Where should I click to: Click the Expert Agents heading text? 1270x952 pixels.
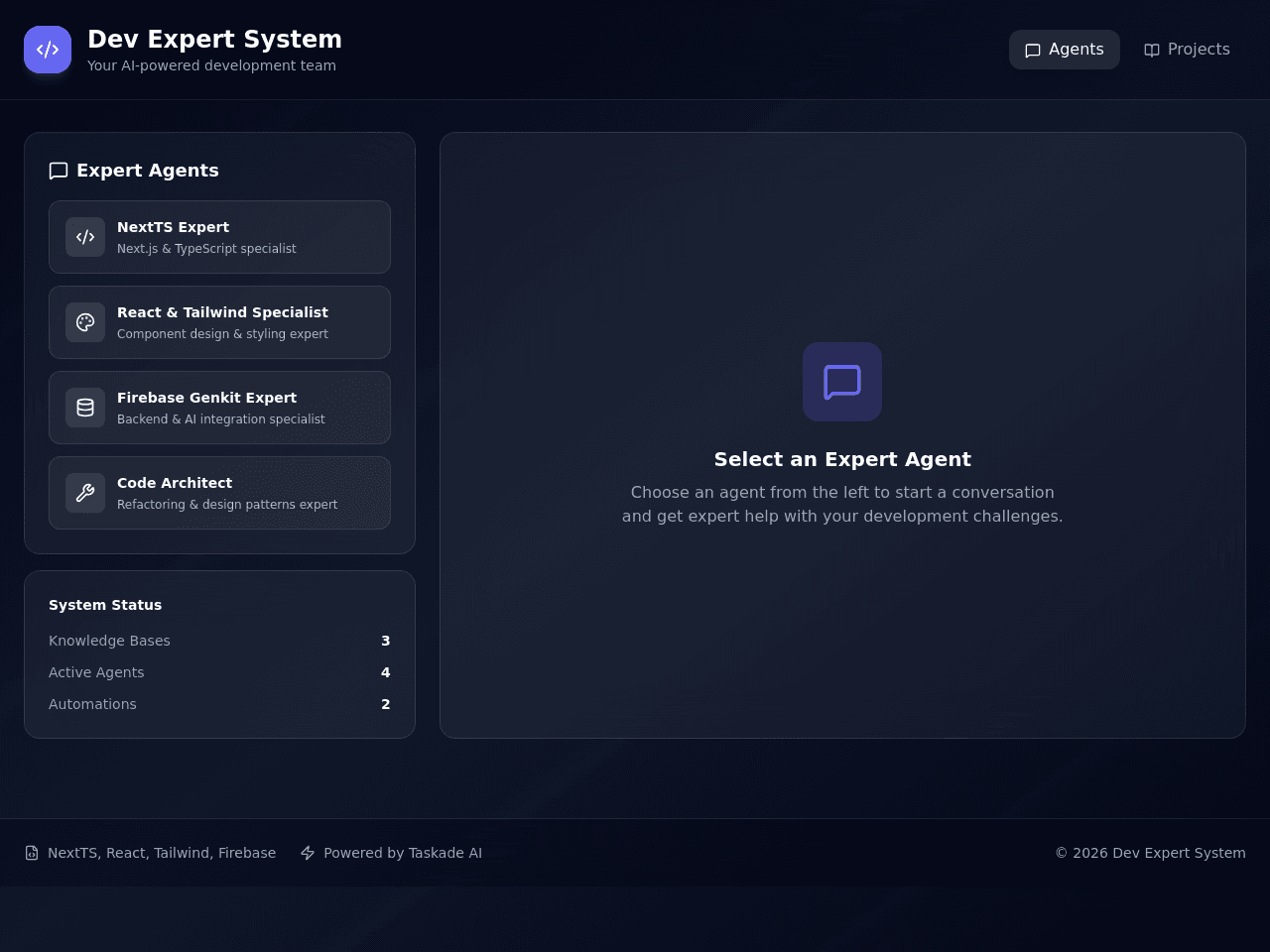pos(148,171)
